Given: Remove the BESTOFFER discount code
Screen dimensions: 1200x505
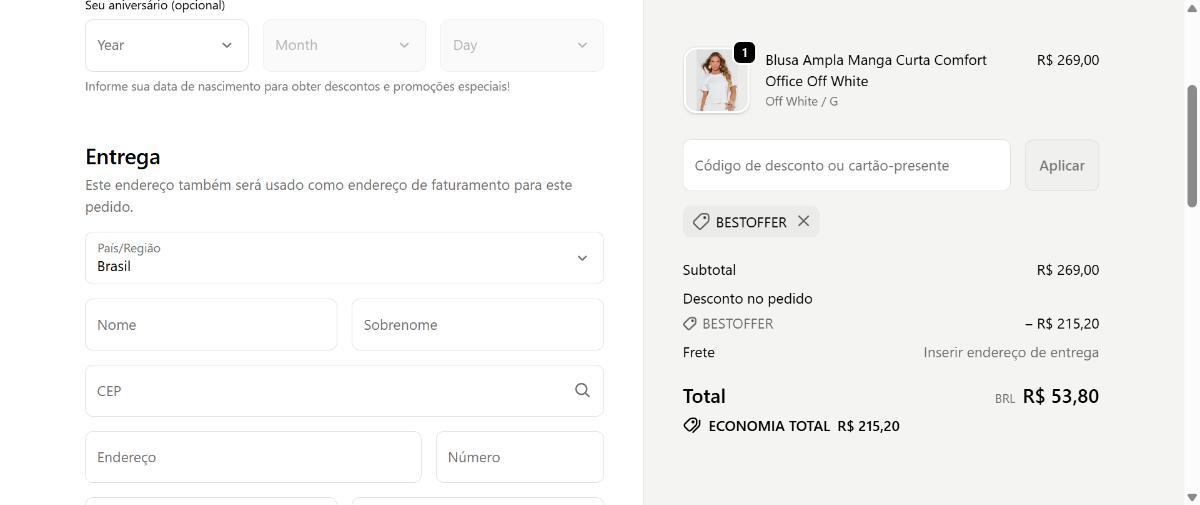Looking at the screenshot, I should [x=803, y=221].
